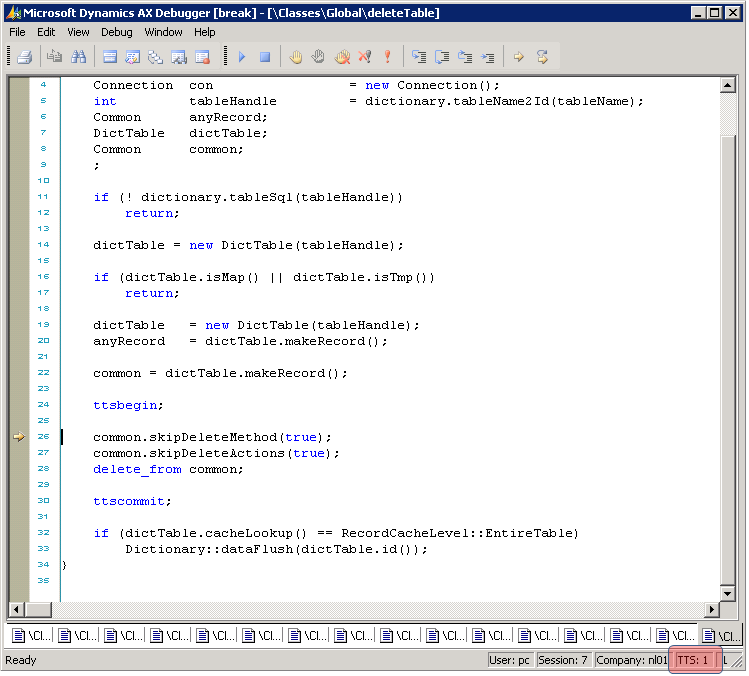Image resolution: width=749 pixels, height=676 pixels.
Task: Click the 'Dictionary::dataFlush(dictTable.id());' line
Action: tap(276, 549)
